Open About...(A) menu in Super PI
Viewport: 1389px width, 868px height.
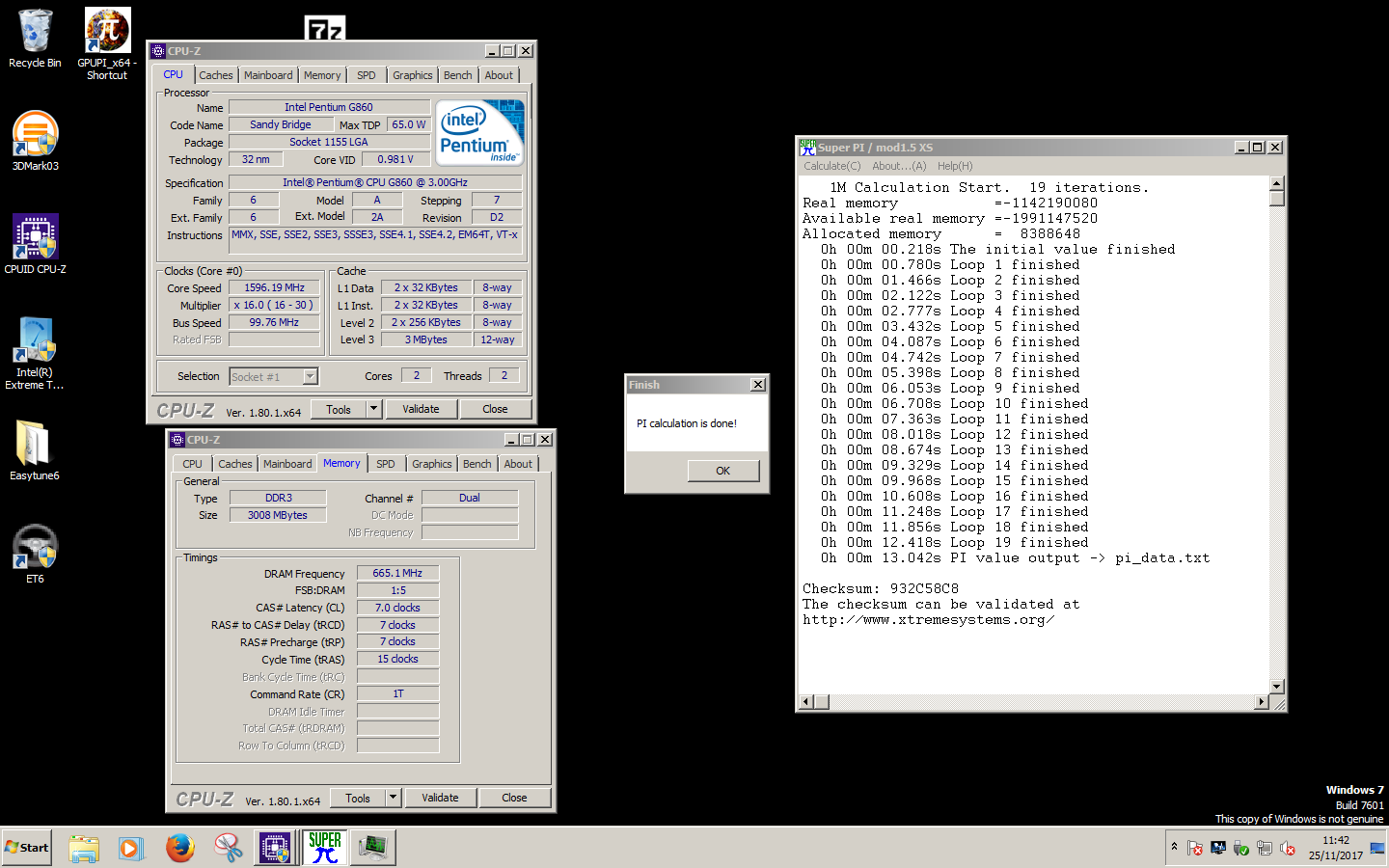(900, 166)
